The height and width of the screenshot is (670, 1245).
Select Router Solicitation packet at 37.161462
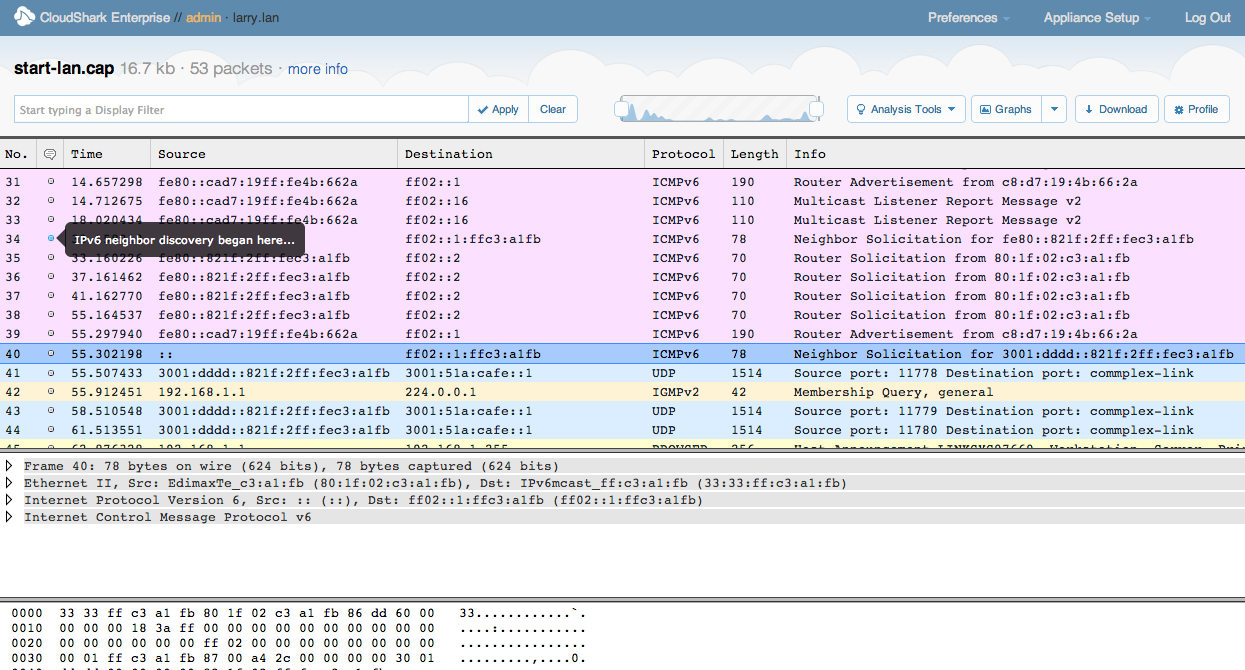pyautogui.click(x=622, y=277)
